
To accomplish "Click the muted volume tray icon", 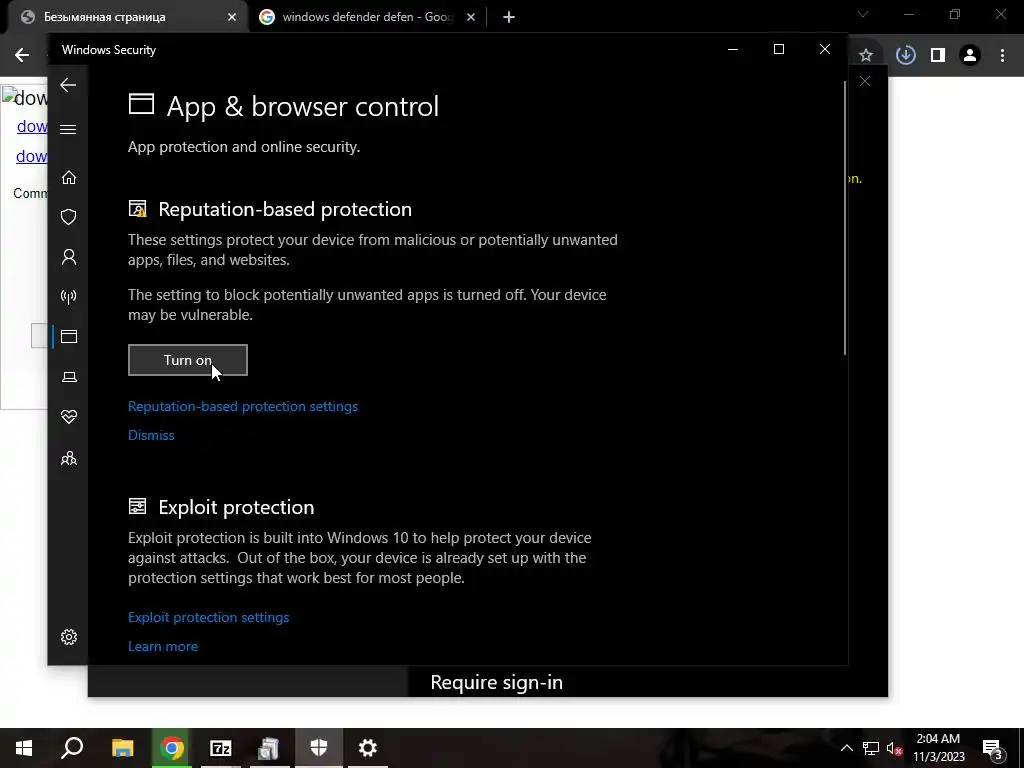I will pyautogui.click(x=894, y=748).
